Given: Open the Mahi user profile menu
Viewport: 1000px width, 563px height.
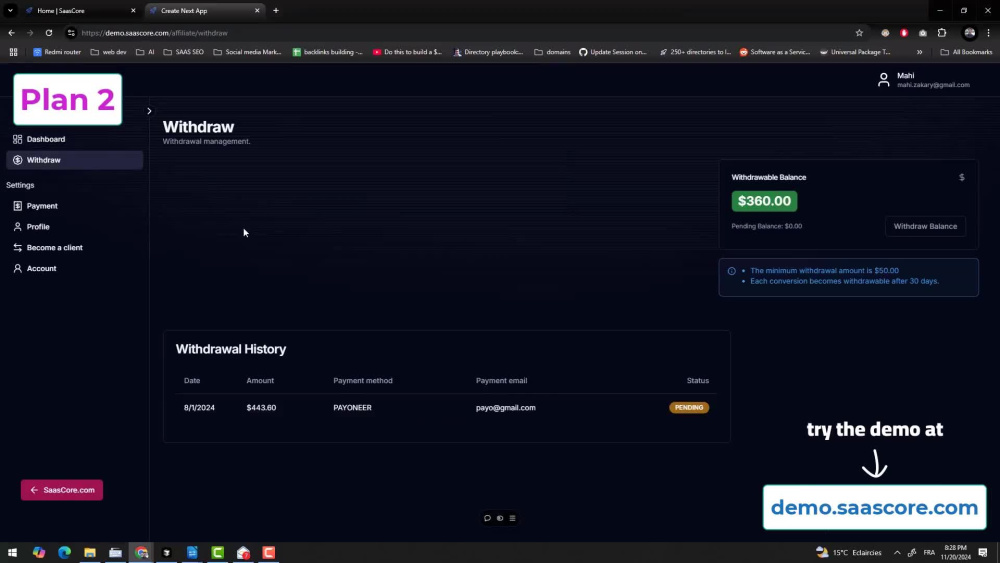Looking at the screenshot, I should [923, 80].
